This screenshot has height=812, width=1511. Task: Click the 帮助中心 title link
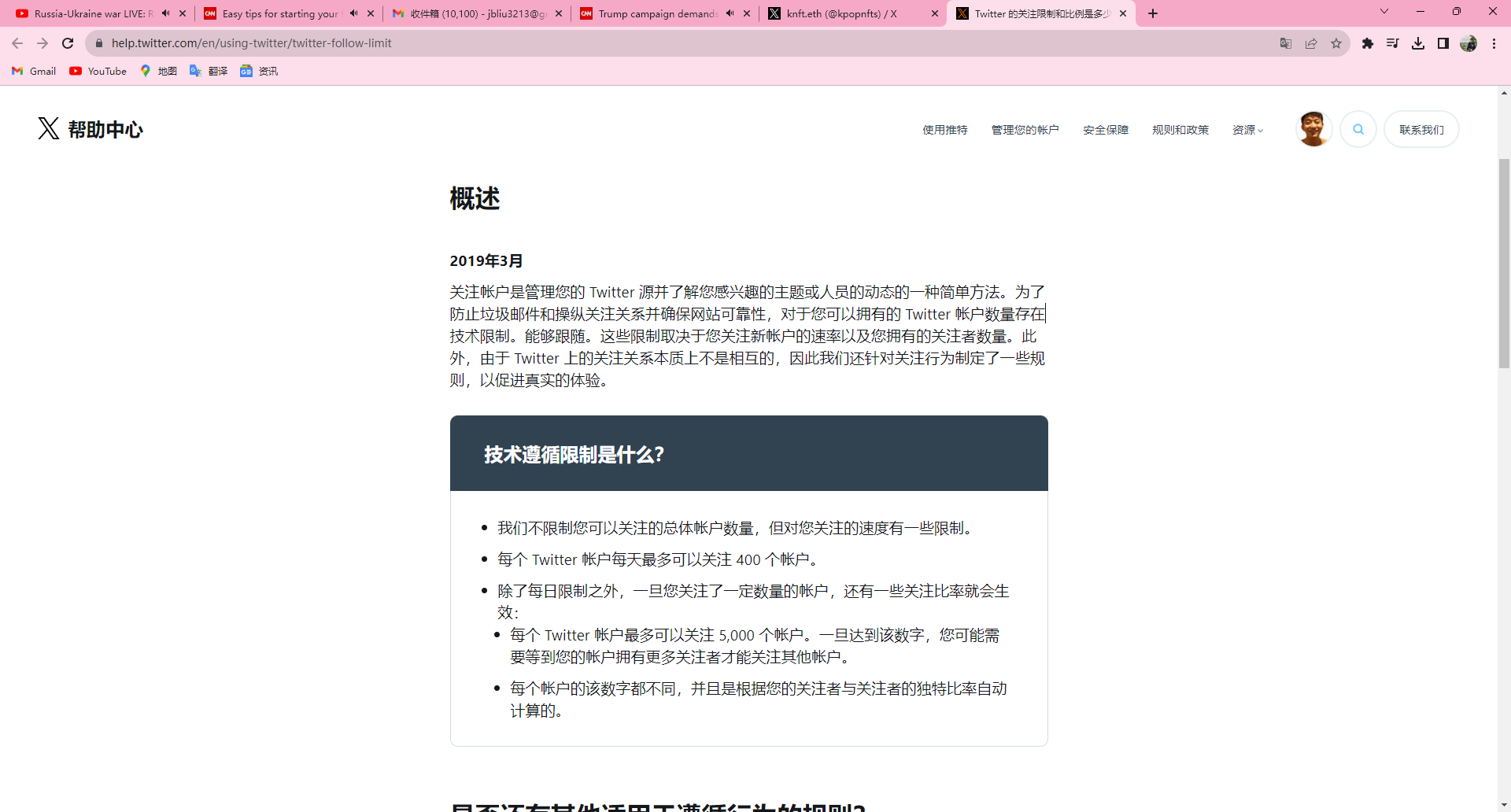coord(105,130)
